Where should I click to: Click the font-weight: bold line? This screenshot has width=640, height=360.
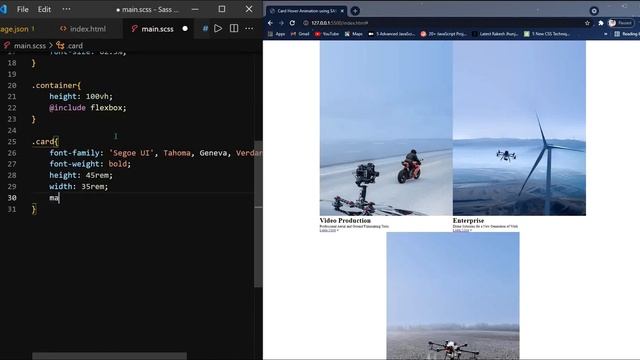[x=90, y=164]
